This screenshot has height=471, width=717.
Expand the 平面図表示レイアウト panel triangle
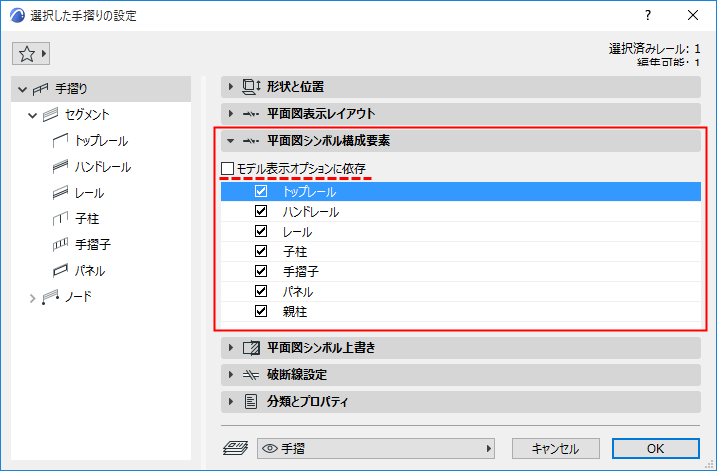pos(231,113)
